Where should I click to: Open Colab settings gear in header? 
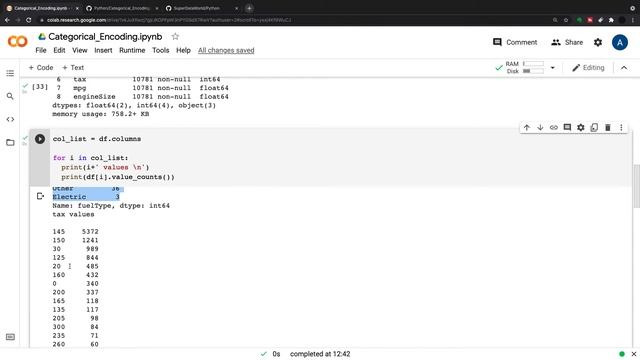598,42
